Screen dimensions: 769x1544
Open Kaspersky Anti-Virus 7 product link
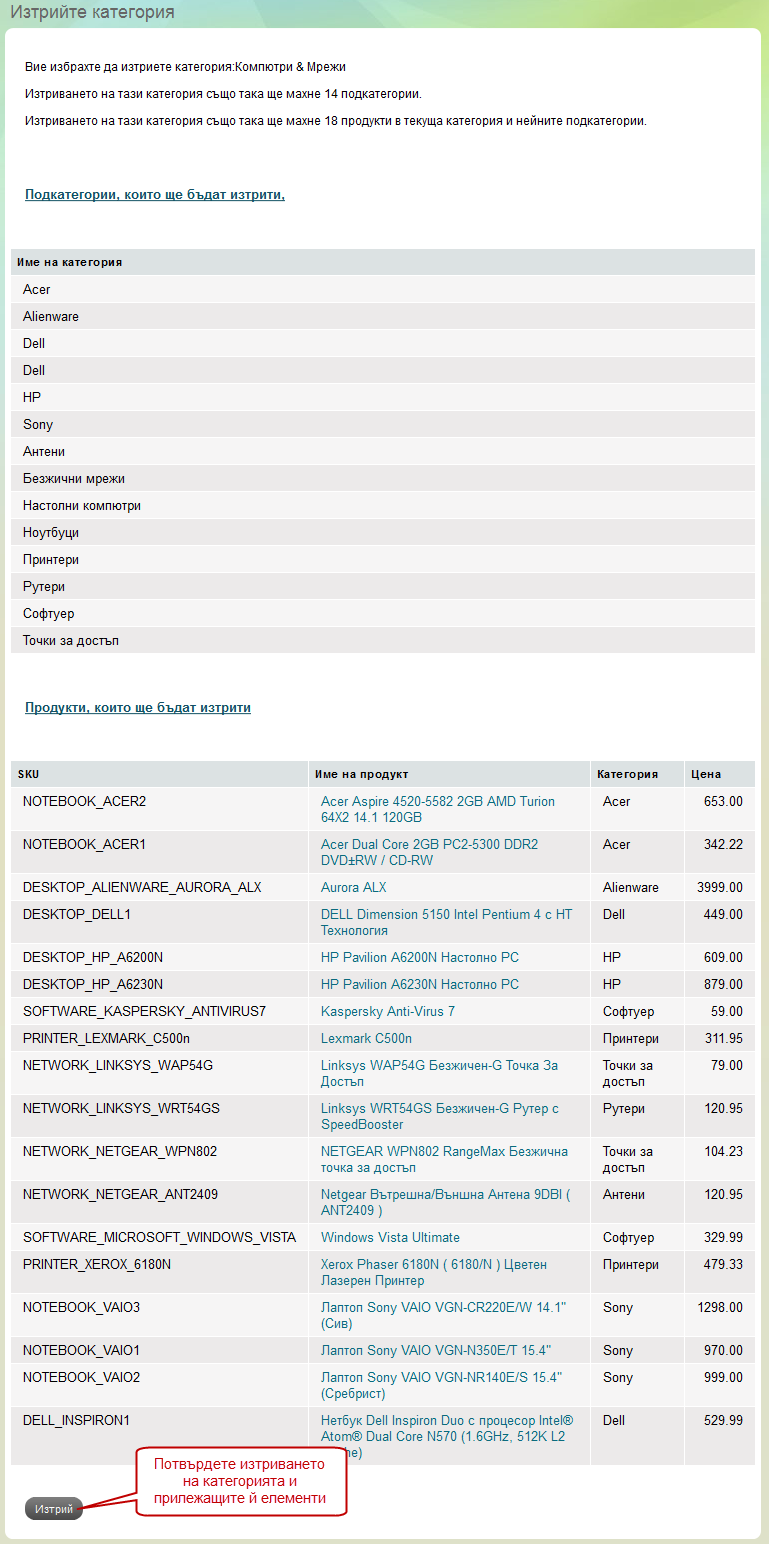387,1011
